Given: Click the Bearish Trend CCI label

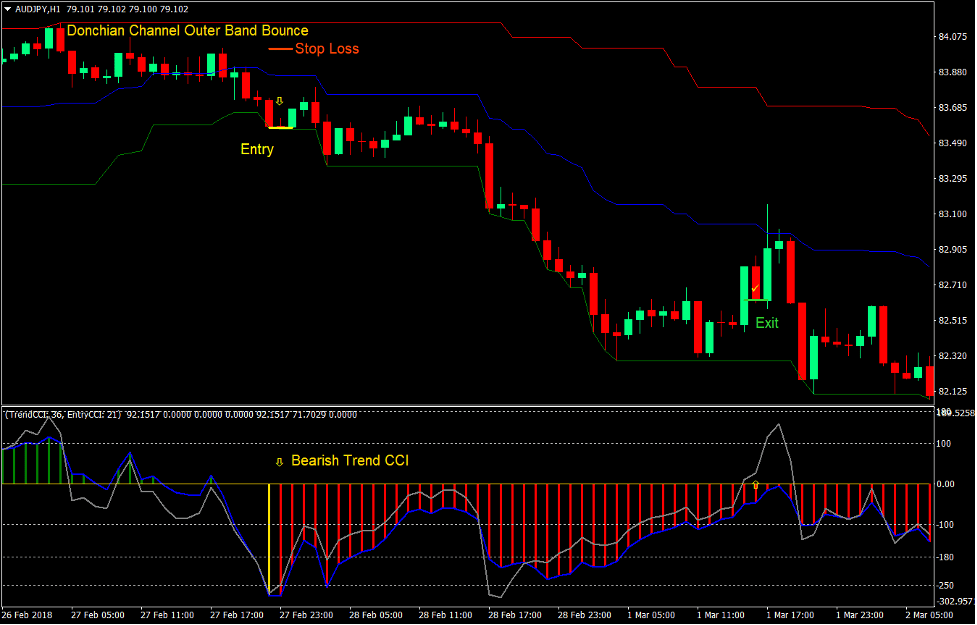Looking at the screenshot, I should tap(348, 461).
